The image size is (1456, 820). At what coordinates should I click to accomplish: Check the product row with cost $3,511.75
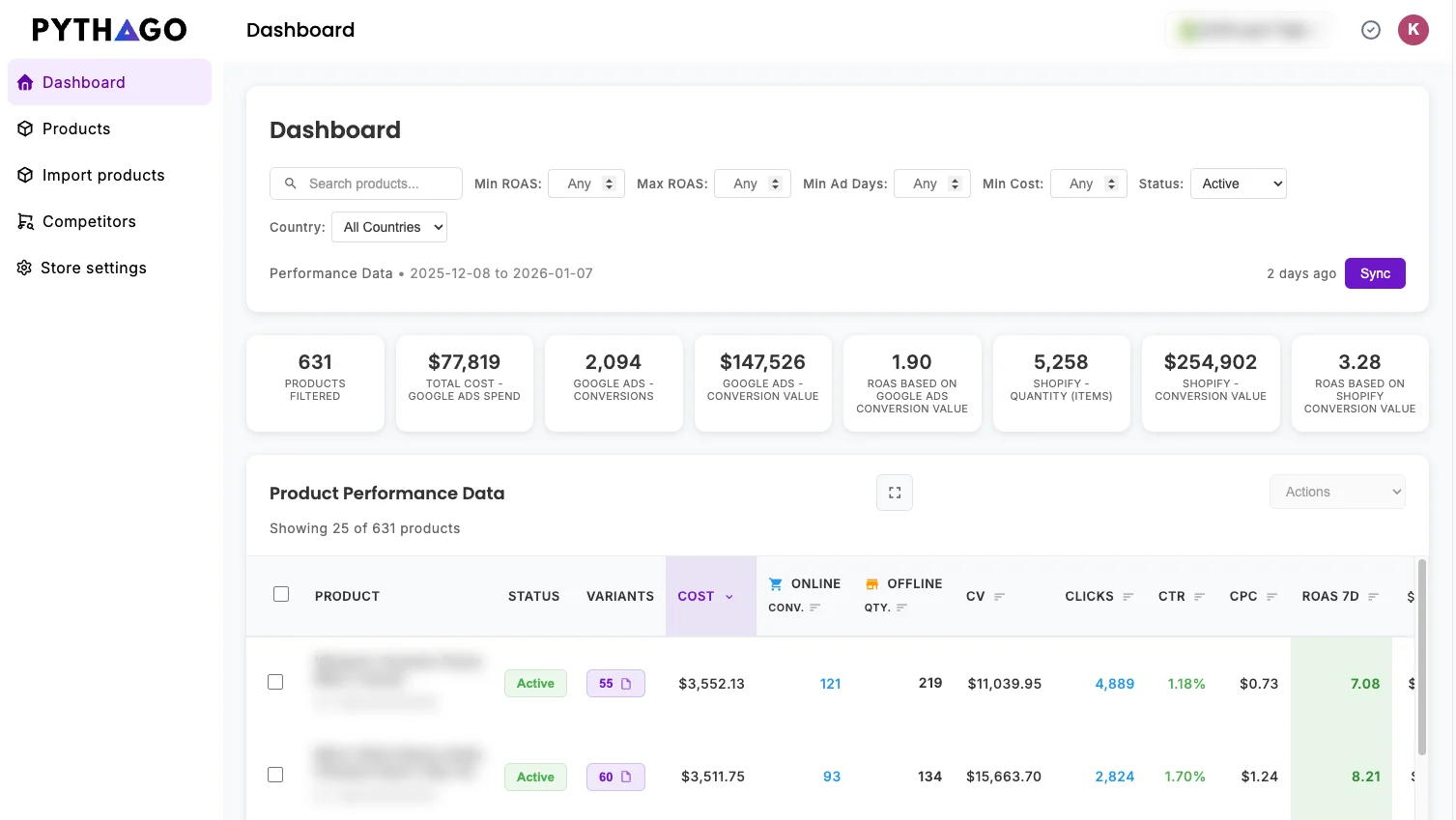point(275,775)
